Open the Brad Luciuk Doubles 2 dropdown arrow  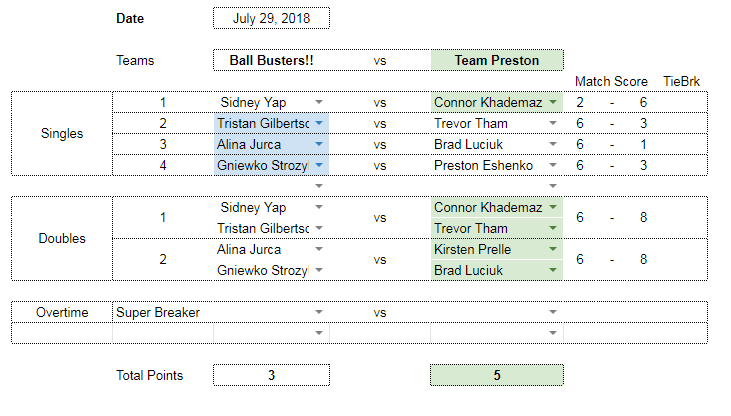[553, 270]
